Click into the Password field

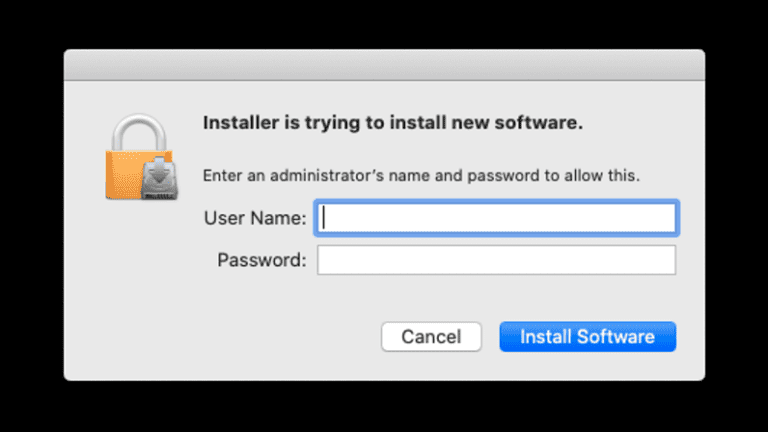[496, 260]
